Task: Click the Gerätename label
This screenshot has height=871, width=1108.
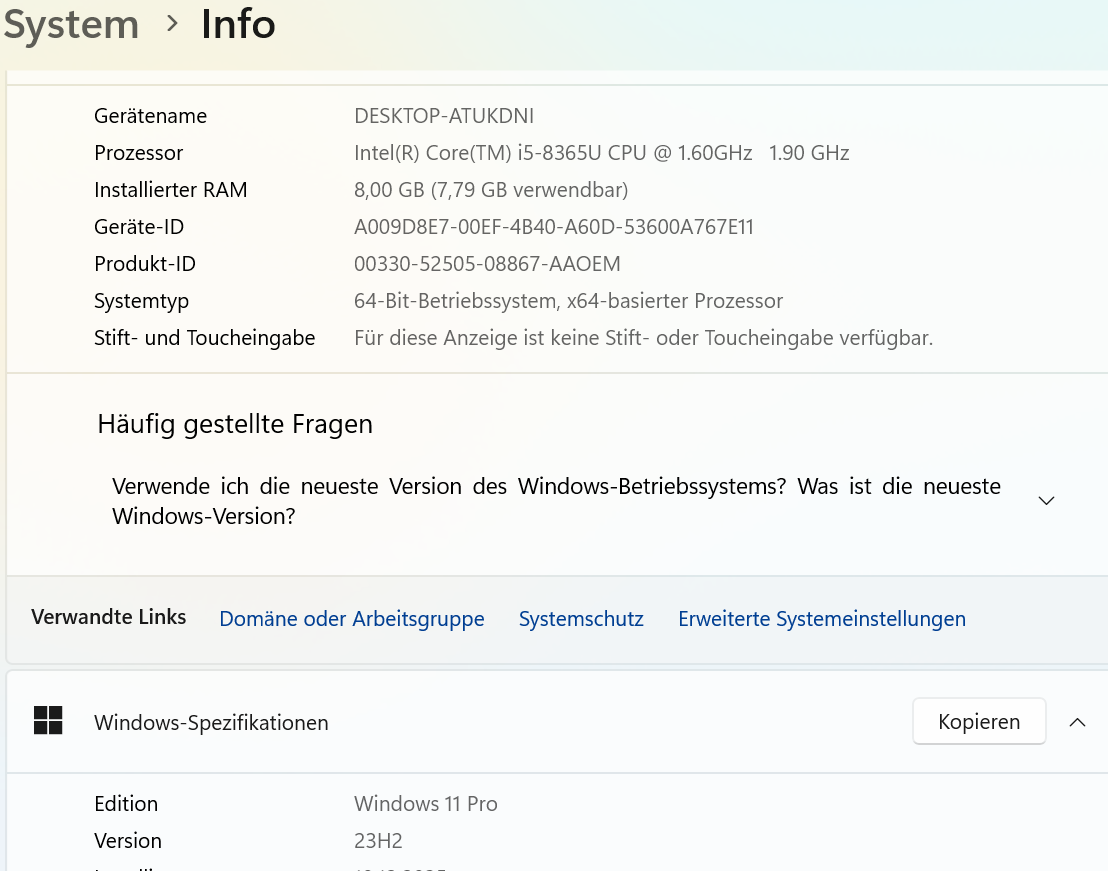Action: click(151, 116)
